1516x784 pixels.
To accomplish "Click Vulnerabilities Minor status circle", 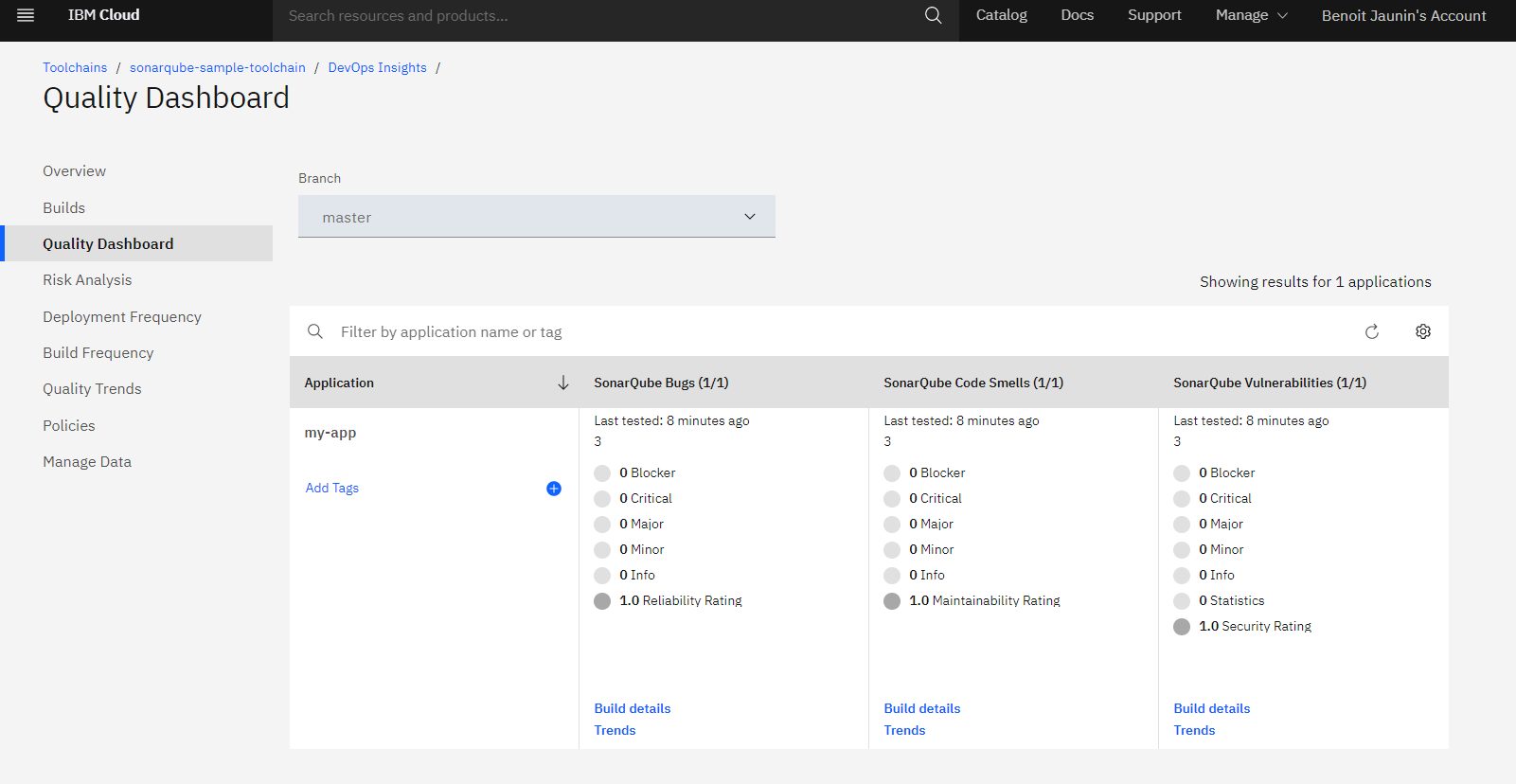I will tap(1182, 550).
